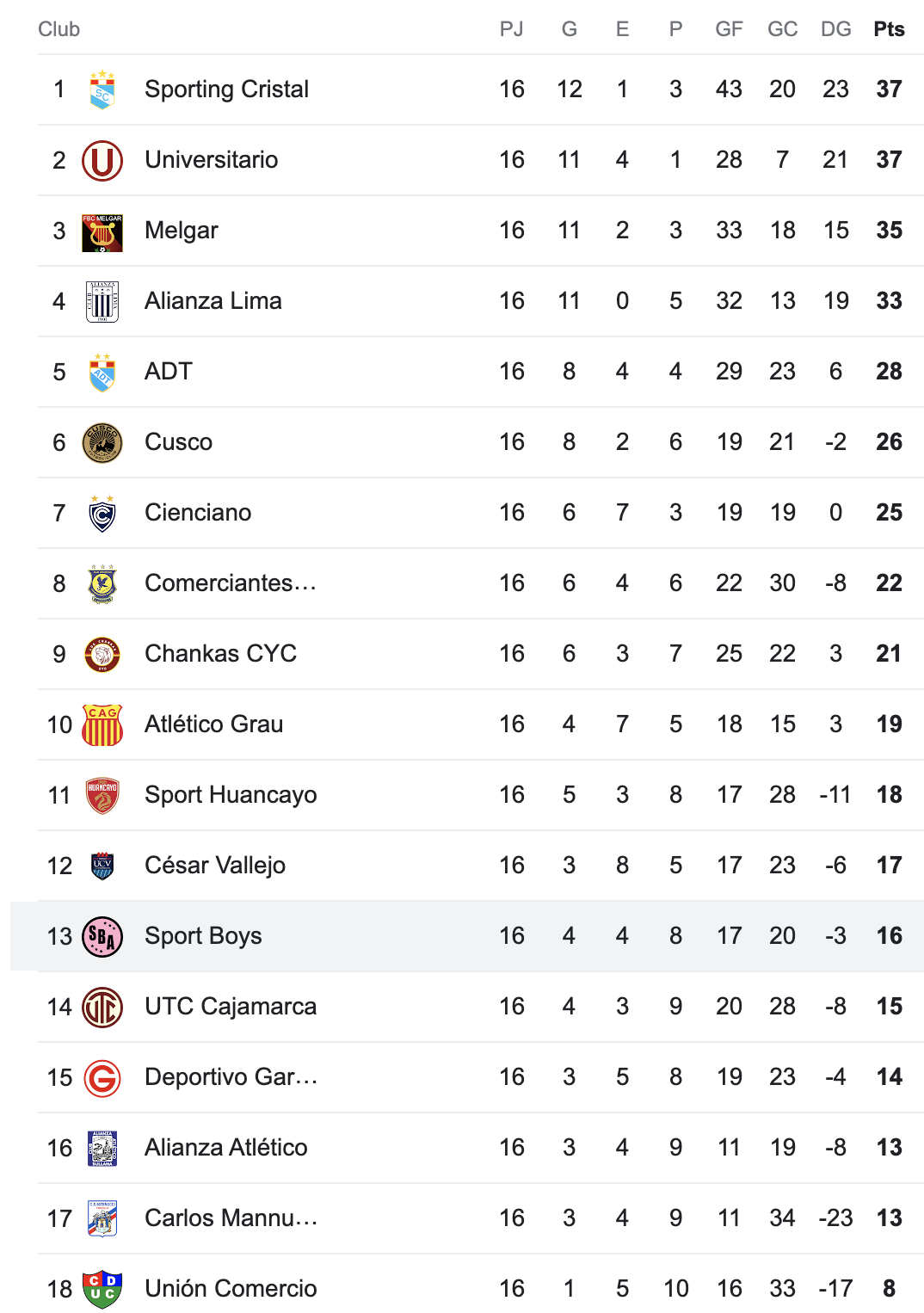Click the DG column header
The height and width of the screenshot is (1313, 924).
835,29
